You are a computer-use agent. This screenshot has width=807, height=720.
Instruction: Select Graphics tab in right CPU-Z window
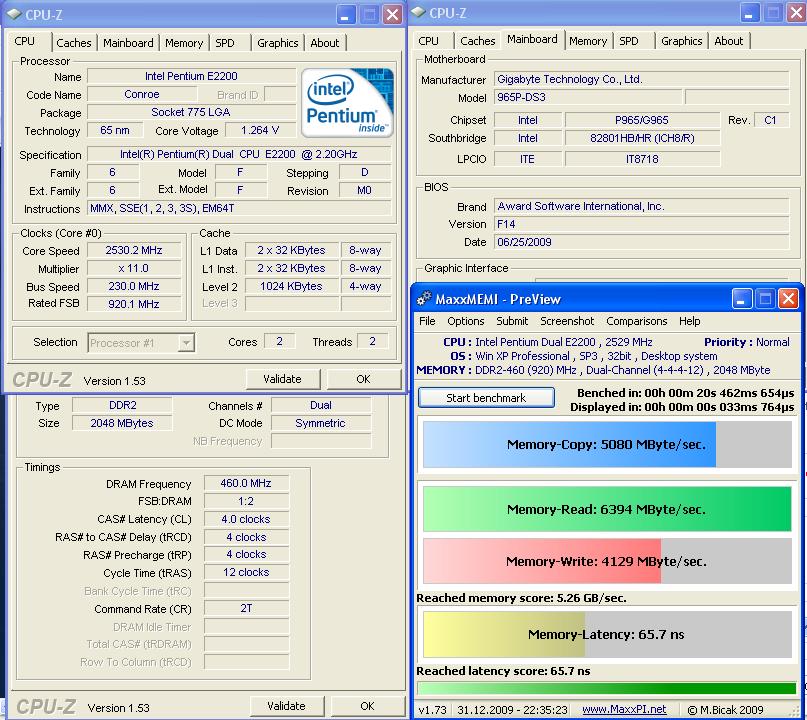point(681,41)
